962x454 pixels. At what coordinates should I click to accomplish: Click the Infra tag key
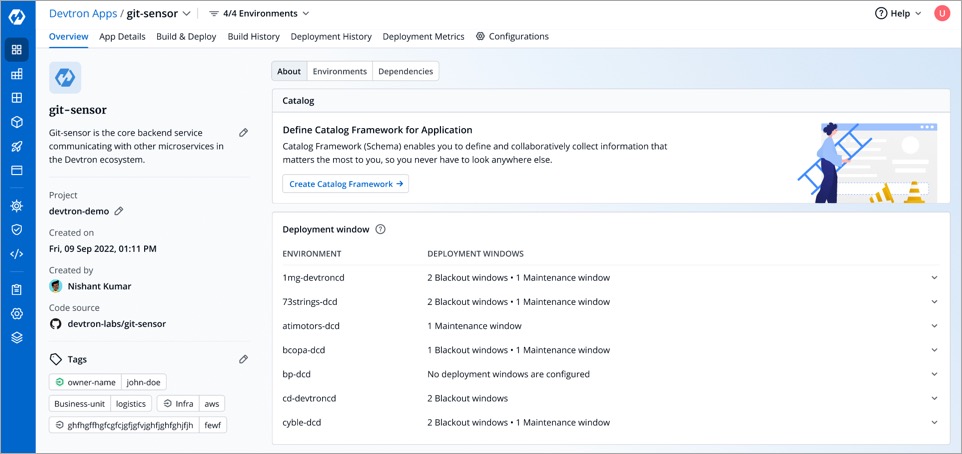pos(178,404)
